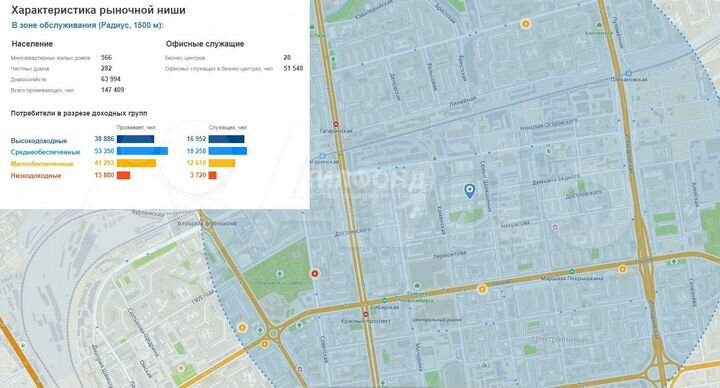Image resolution: width=720 pixels, height=388 pixels.
Task: Click the office workers value 51 548
Action: 293,68
